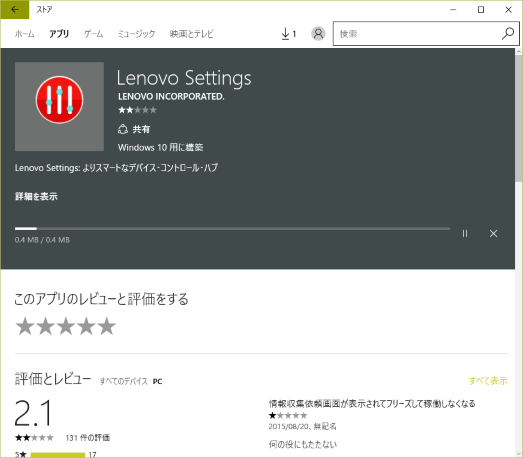The image size is (523, 458).
Task: Click the 5★ rating bar
Action: tap(57, 455)
